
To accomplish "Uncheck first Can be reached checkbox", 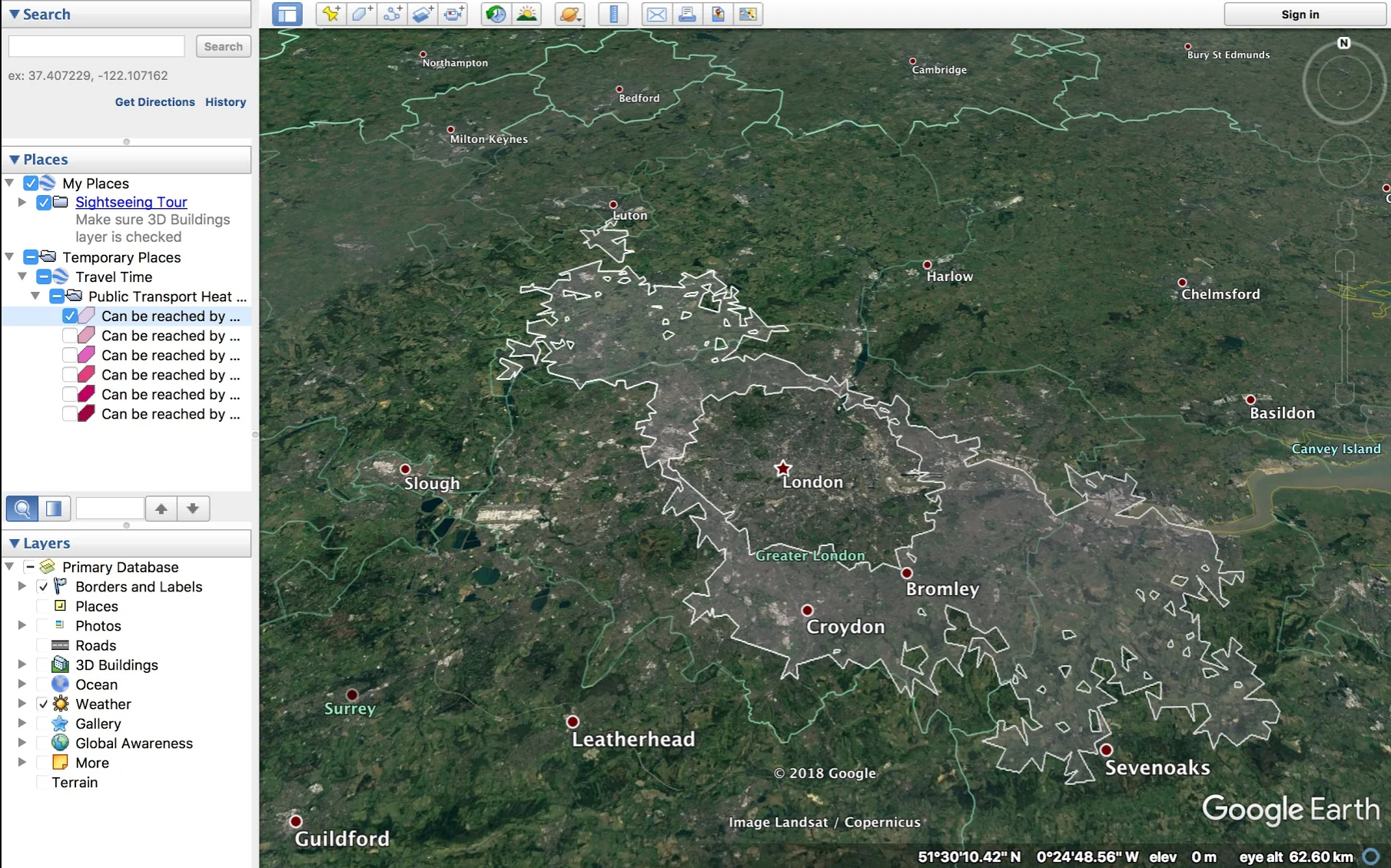I will coord(70,316).
